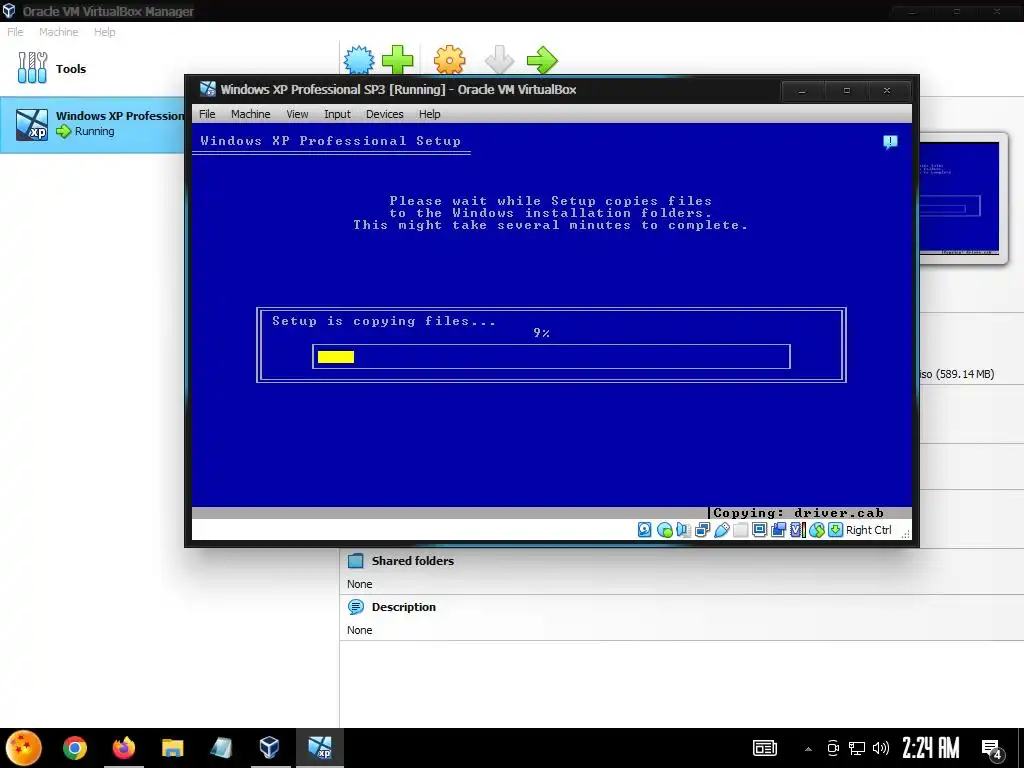Open the optical drive status icon
The image size is (1024, 768).
(x=664, y=530)
